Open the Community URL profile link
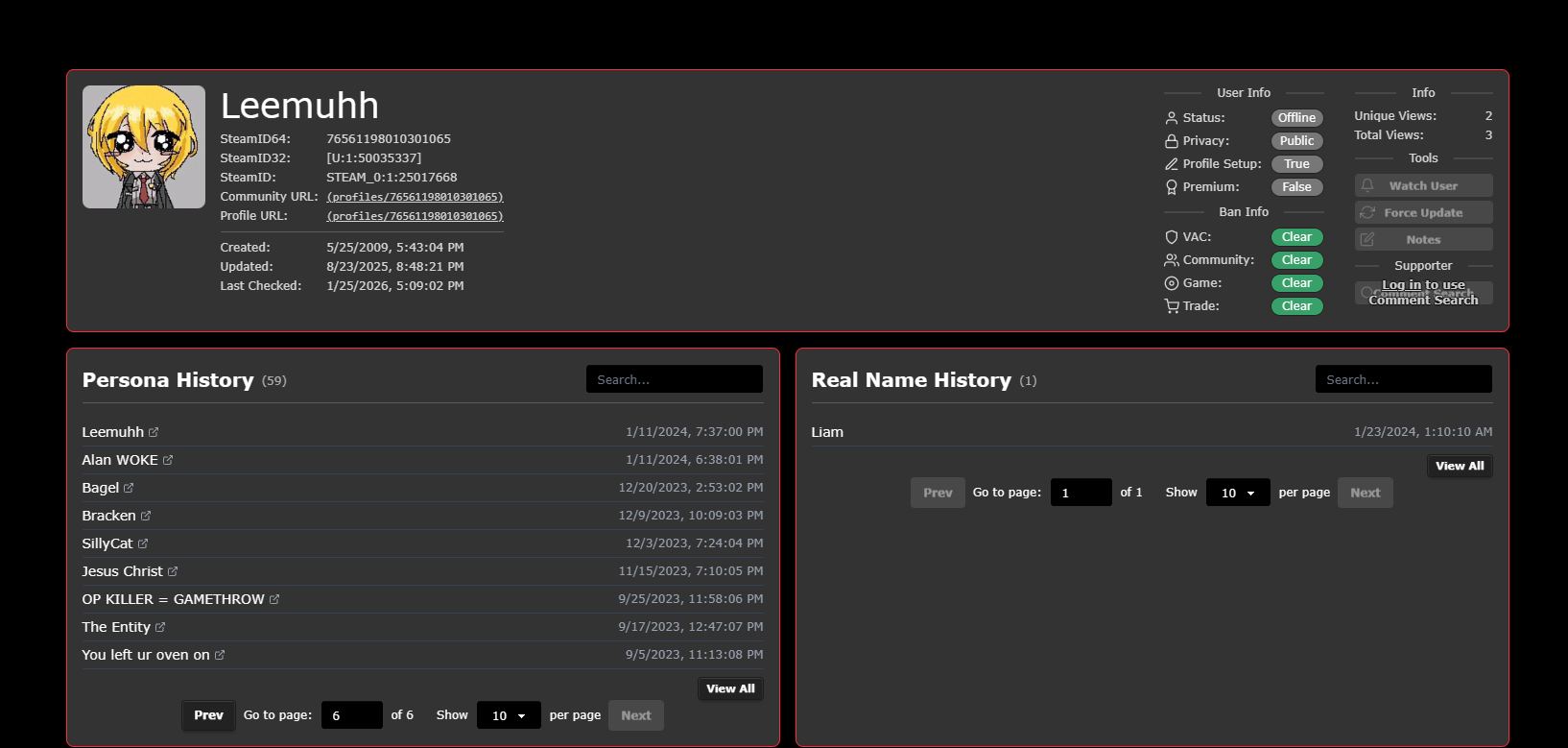 (415, 197)
